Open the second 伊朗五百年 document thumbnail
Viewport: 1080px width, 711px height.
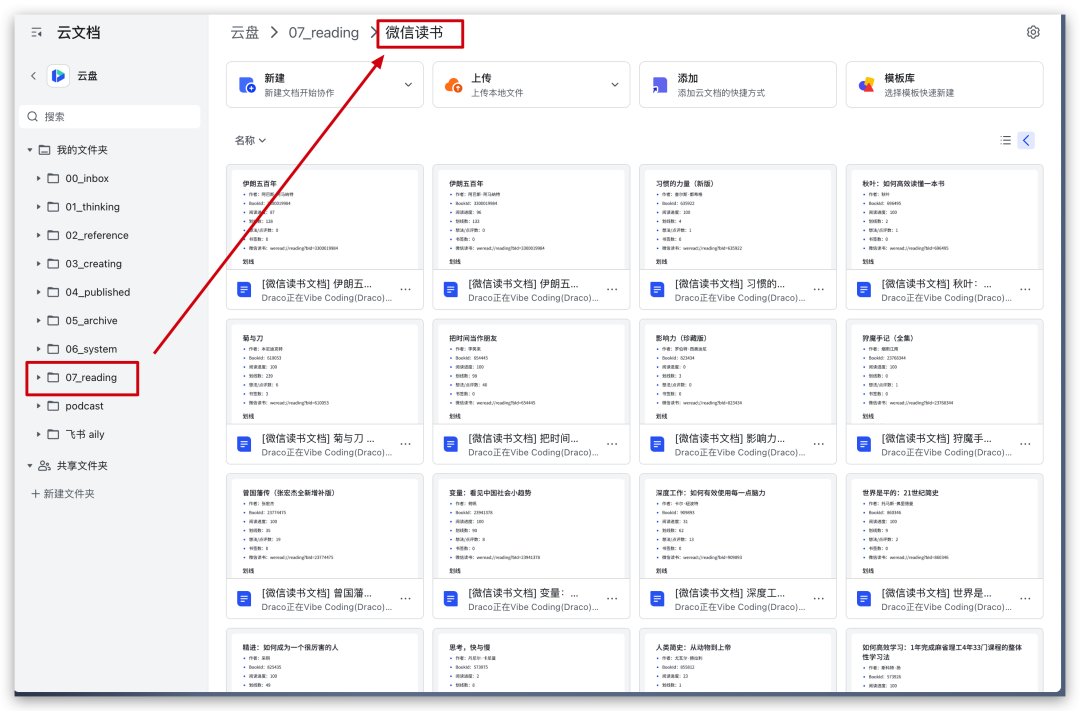tap(531, 218)
